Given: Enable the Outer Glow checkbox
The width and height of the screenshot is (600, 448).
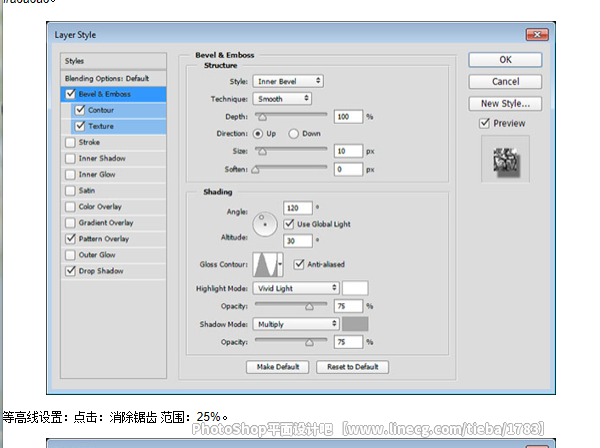Looking at the screenshot, I should click(x=70, y=255).
